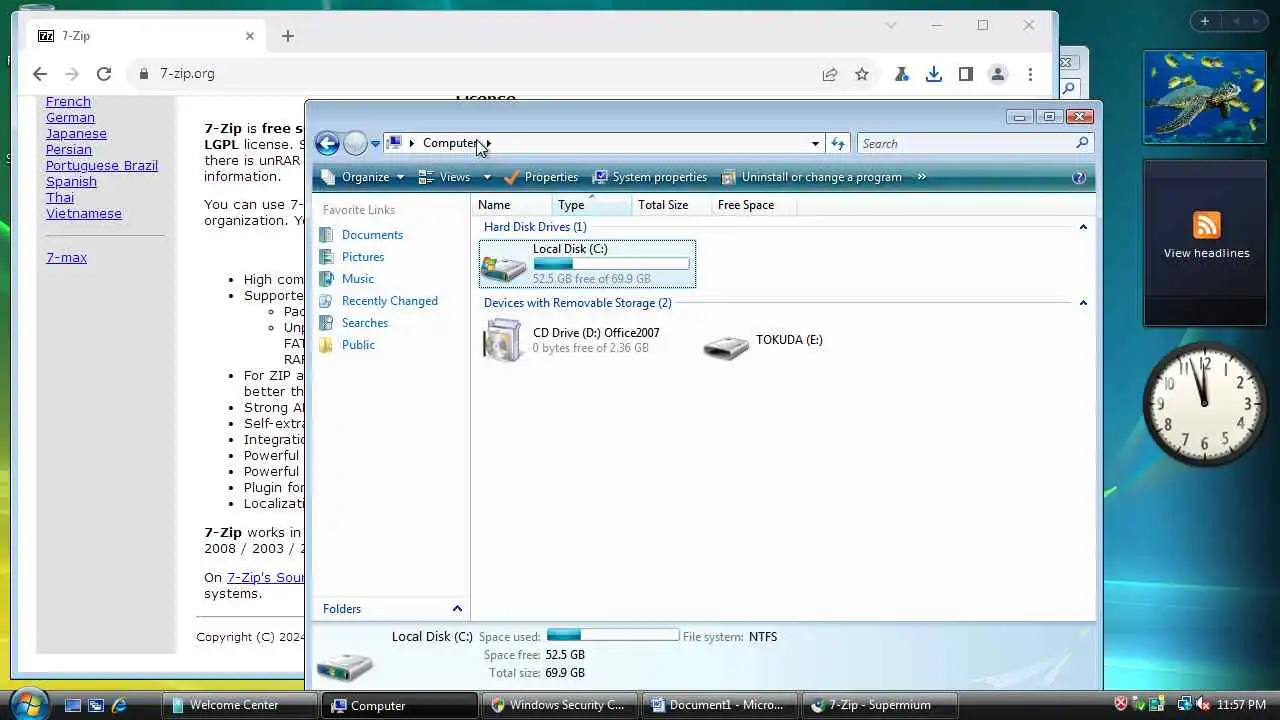Toggle the browser side panel

pyautogui.click(x=965, y=74)
